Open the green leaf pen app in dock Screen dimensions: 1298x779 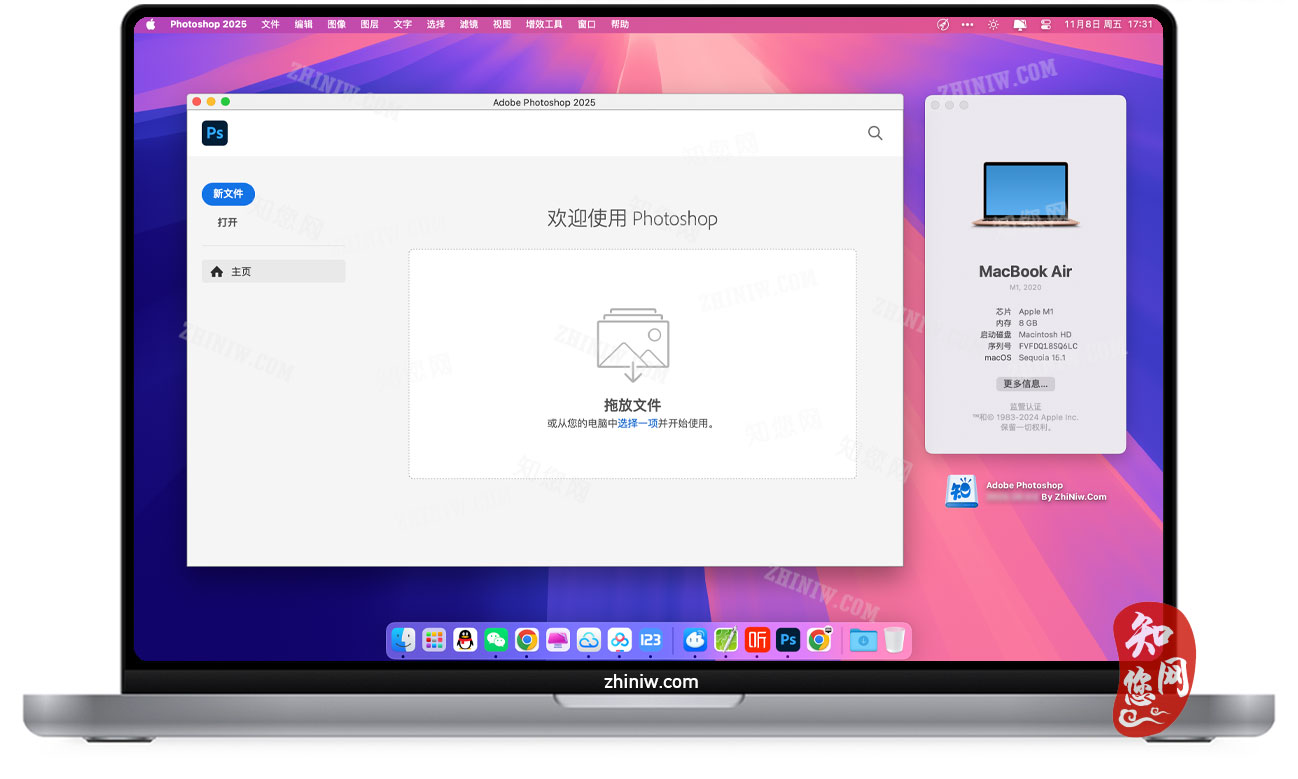coord(726,640)
